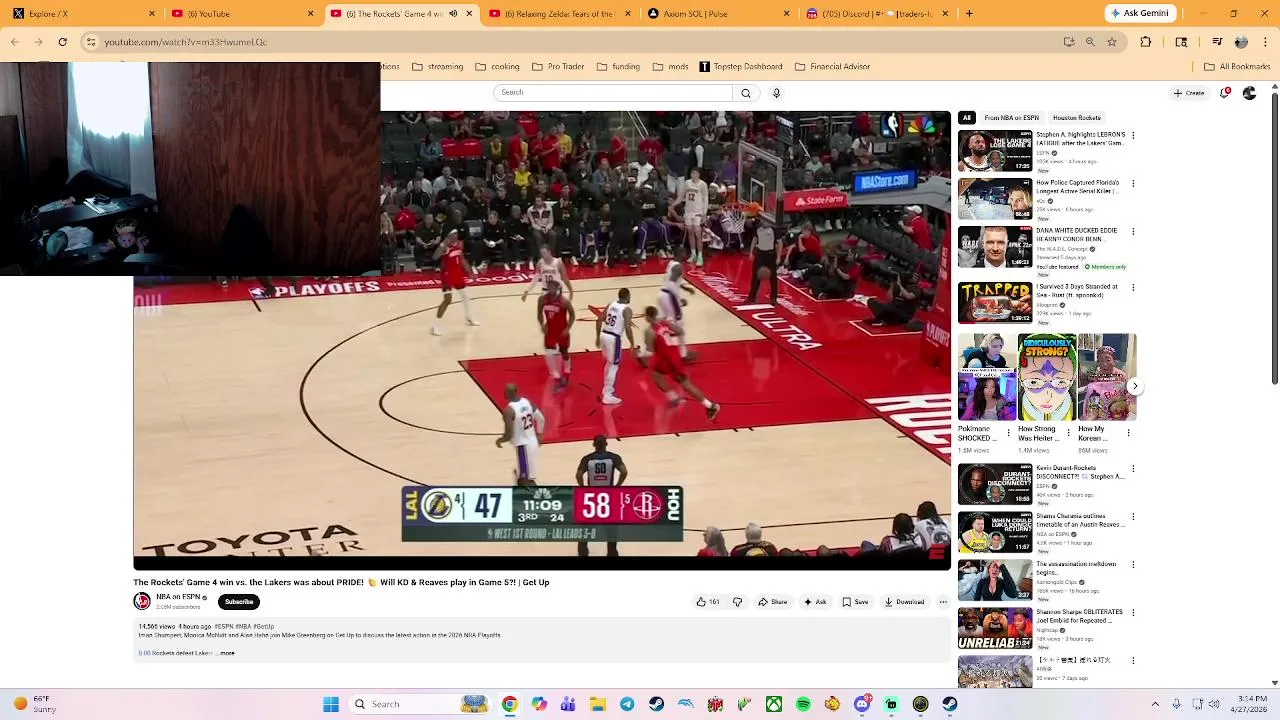The height and width of the screenshot is (720, 1280).
Task: Select the Houston Rockets filter chip
Action: pos(1076,118)
